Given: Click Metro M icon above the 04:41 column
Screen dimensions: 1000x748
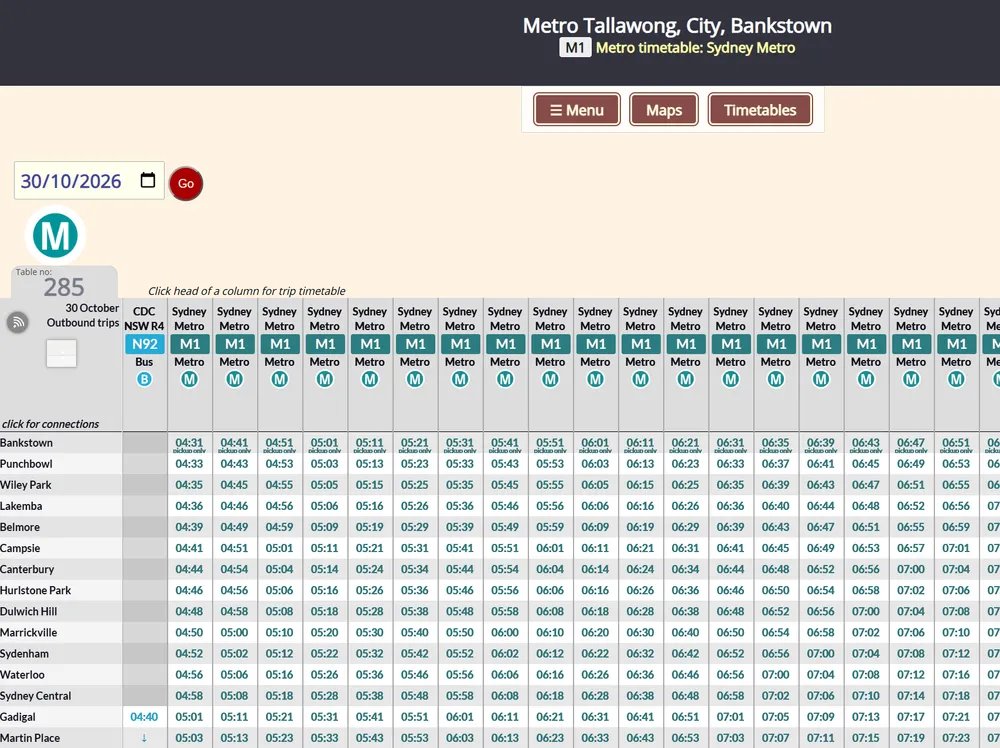Looking at the screenshot, I should pyautogui.click(x=235, y=379).
